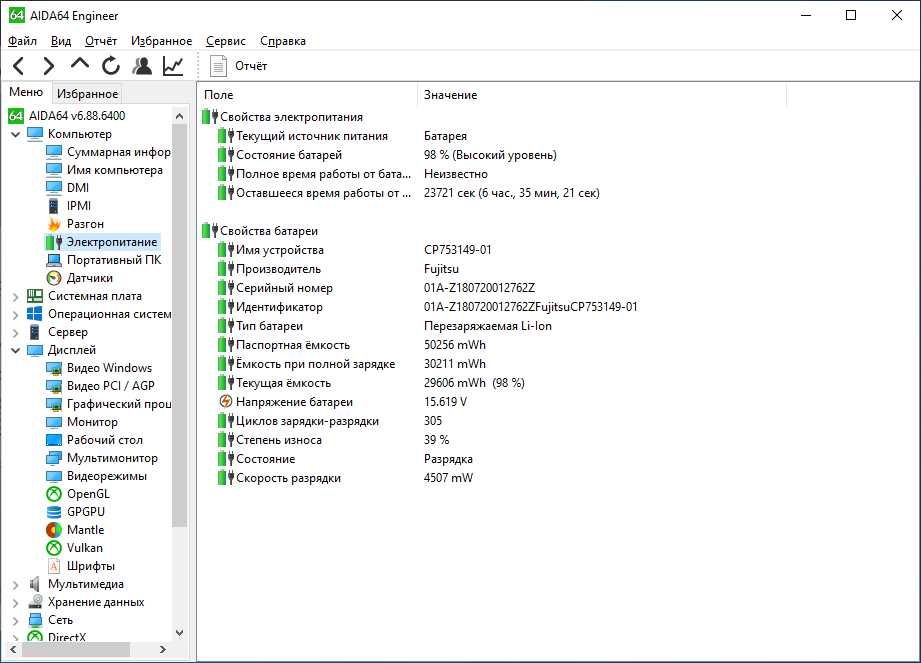Click the Хранение данных drive icon
Screen dimensions: 921x663
click(x=35, y=602)
